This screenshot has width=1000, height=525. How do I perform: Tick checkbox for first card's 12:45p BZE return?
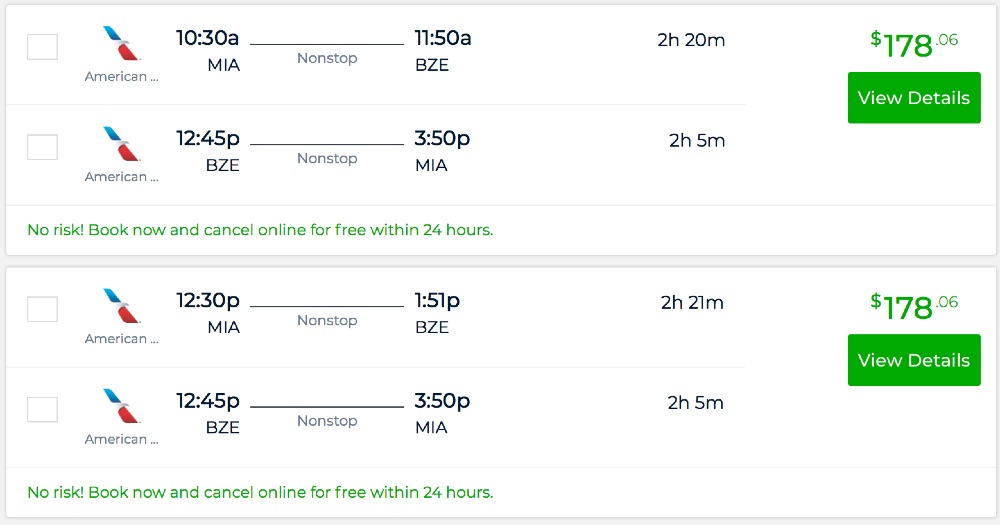[42, 147]
